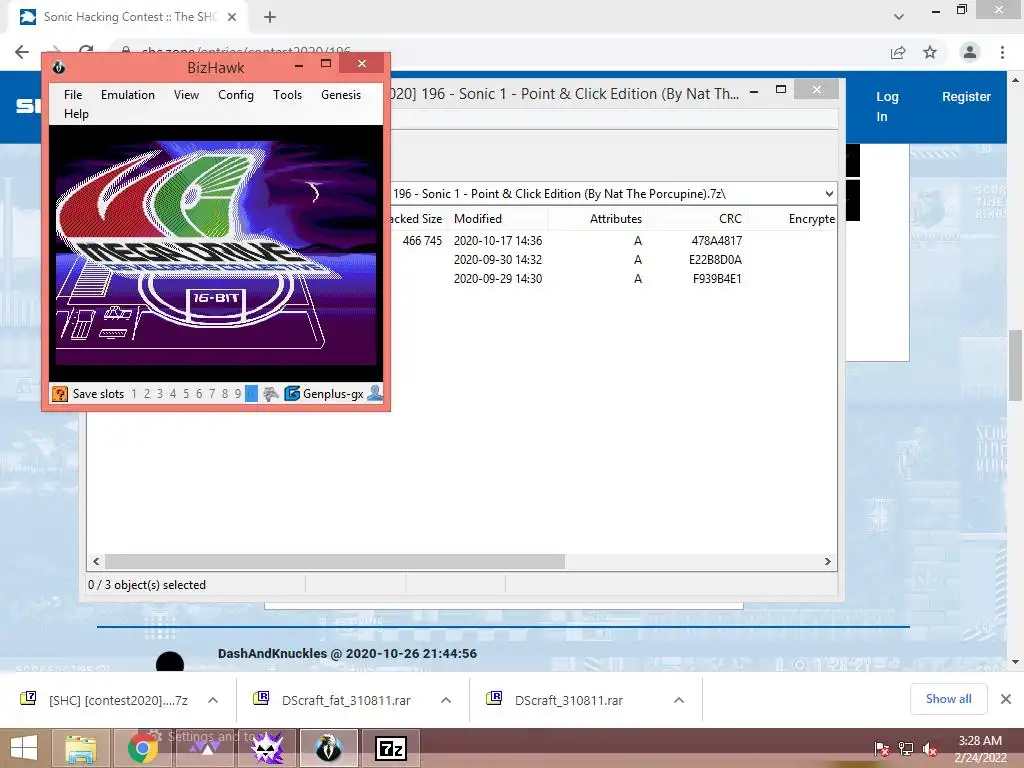Open the Tools menu in BizHawk
This screenshot has width=1024, height=768.
coord(287,95)
